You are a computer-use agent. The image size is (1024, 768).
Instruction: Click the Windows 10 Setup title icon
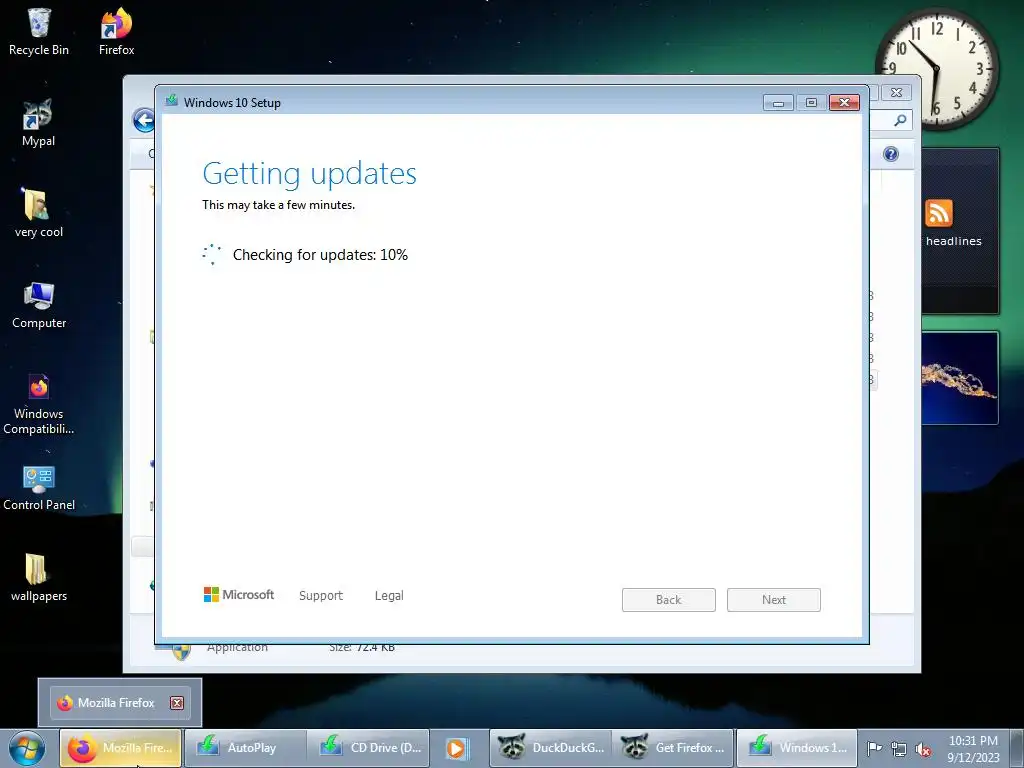[x=172, y=101]
